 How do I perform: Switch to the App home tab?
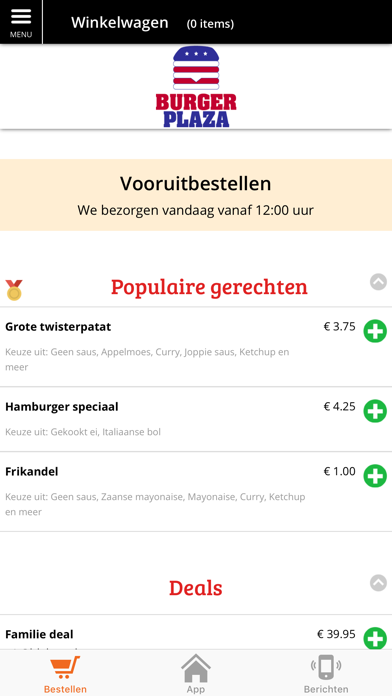tap(196, 675)
